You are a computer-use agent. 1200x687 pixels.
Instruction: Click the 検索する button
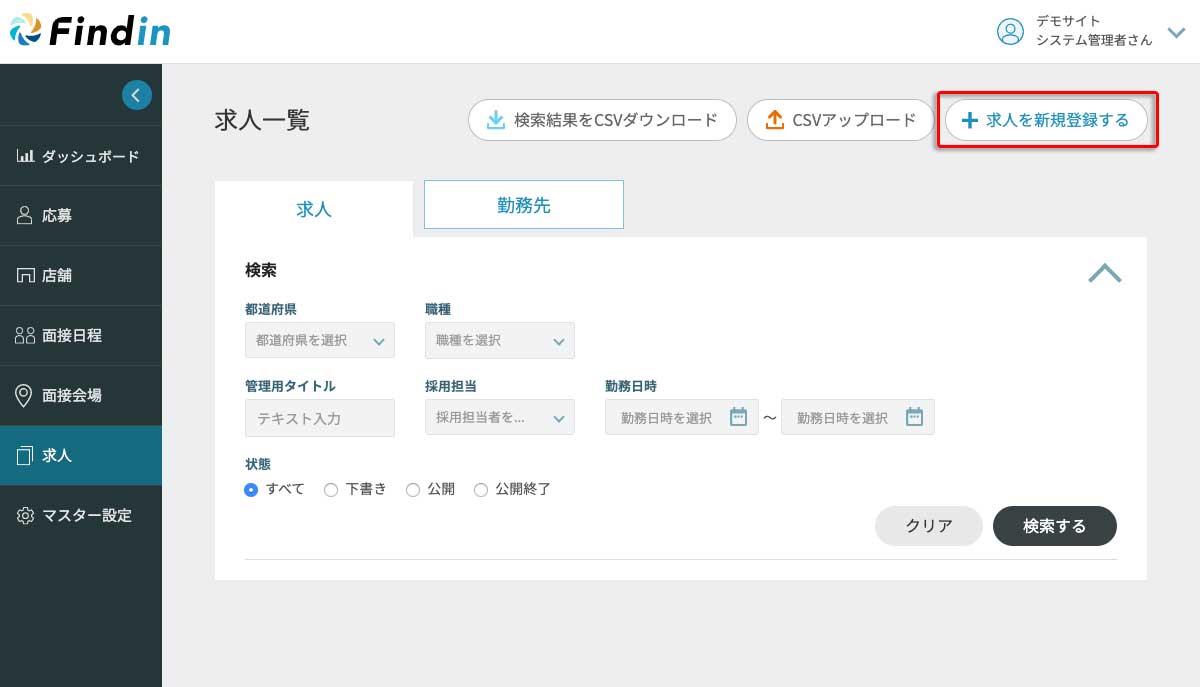coord(1054,526)
